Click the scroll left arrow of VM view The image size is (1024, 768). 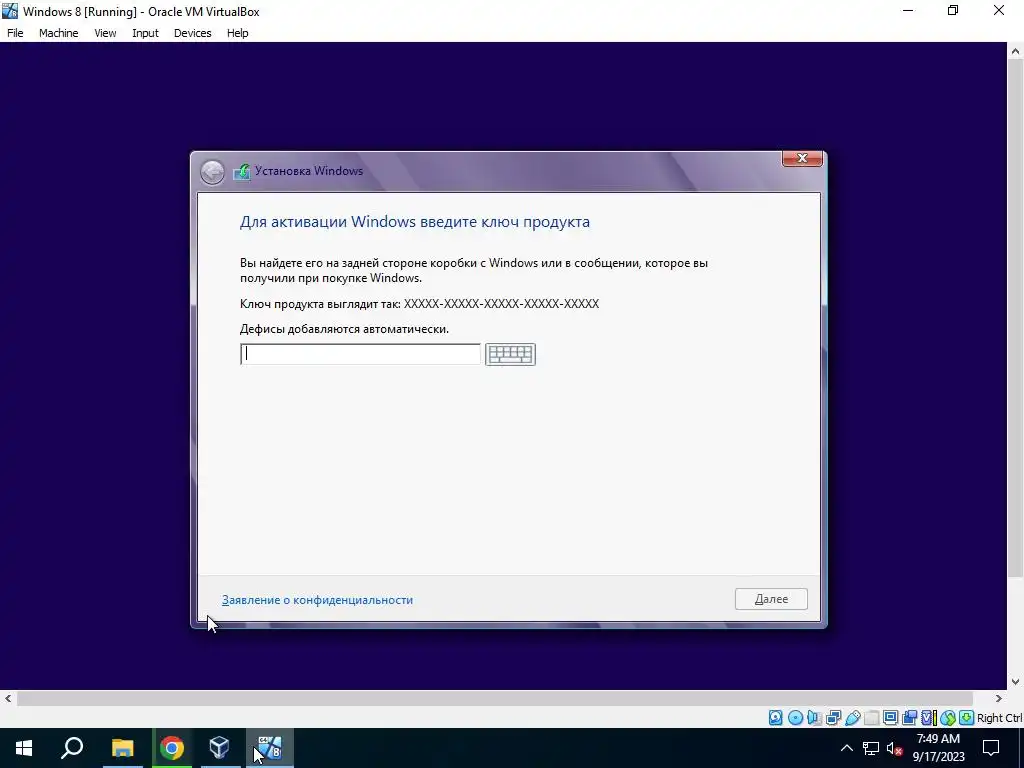click(x=8, y=698)
